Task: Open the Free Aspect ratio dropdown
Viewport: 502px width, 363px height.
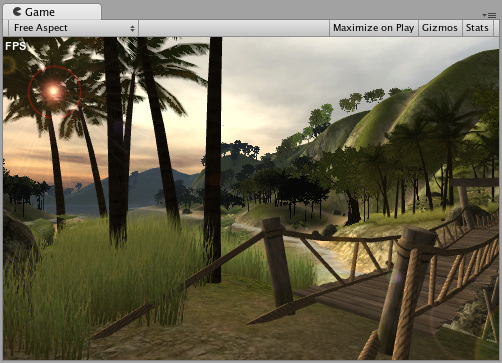Action: [x=73, y=28]
